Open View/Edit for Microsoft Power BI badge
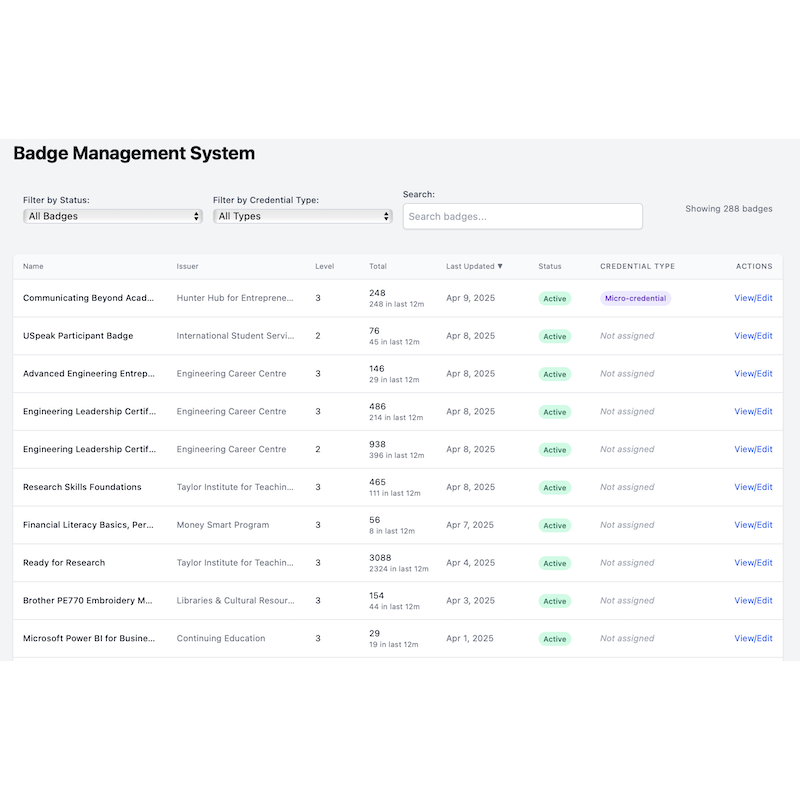800x800 pixels. [x=753, y=638]
